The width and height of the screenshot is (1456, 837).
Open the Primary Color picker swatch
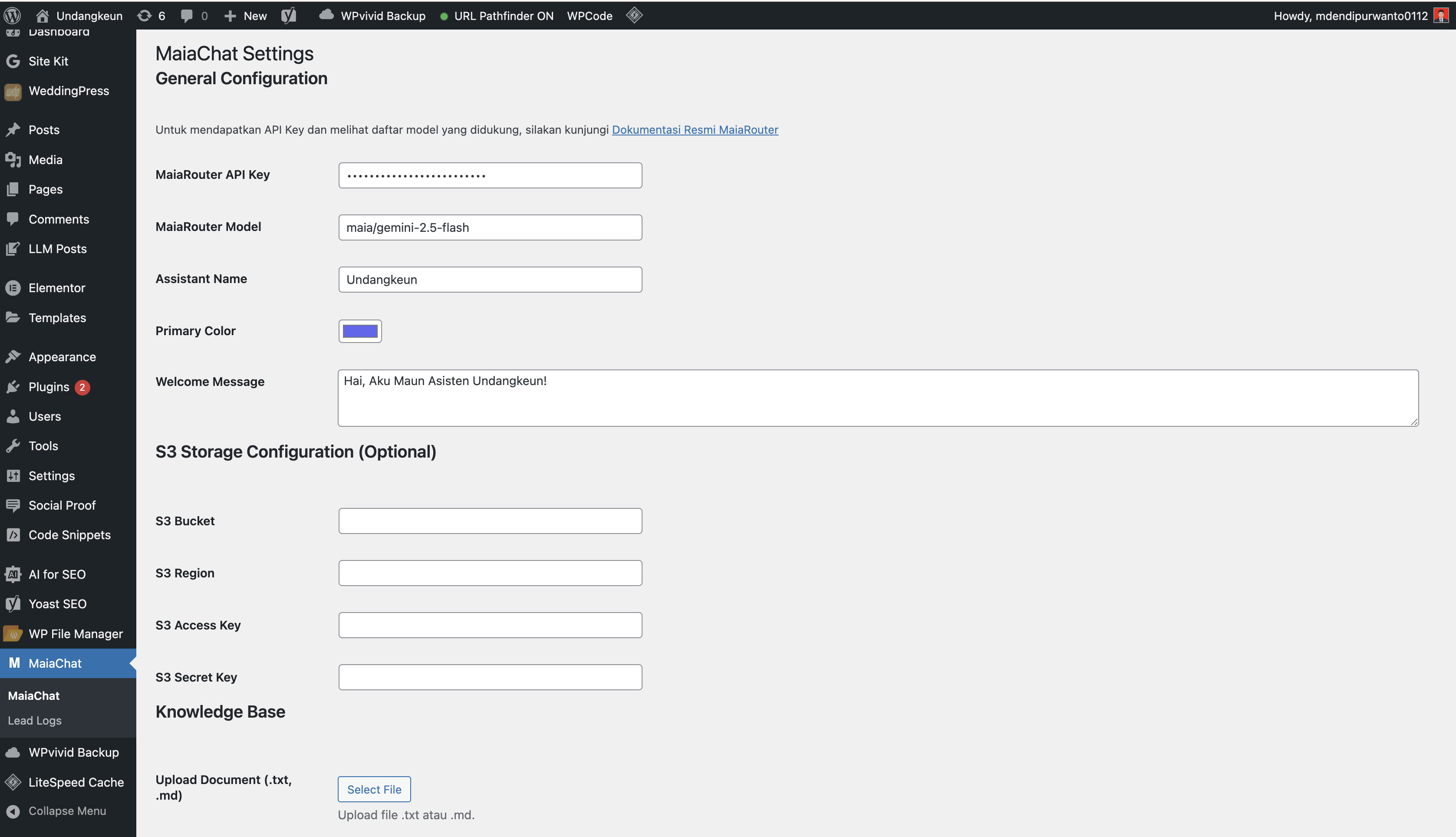(x=360, y=331)
